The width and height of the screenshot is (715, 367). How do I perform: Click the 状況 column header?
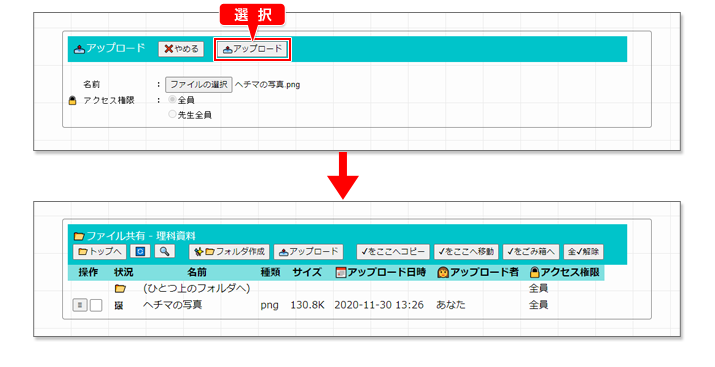pos(124,272)
